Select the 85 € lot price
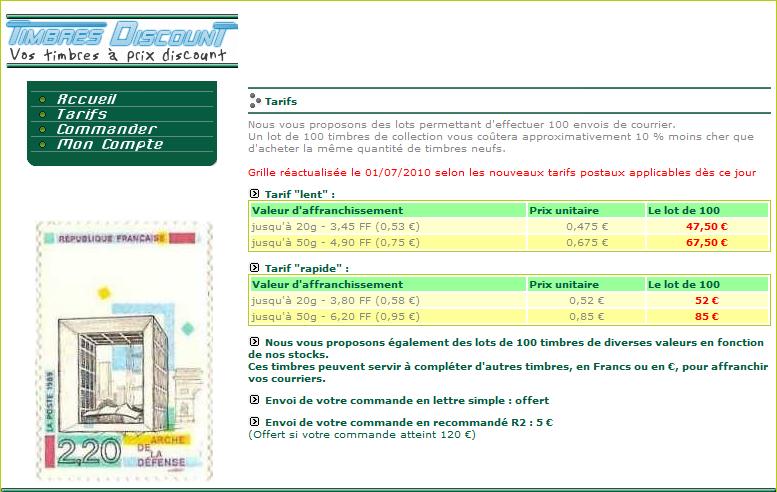Viewport: 777px width, 492px height. (706, 318)
